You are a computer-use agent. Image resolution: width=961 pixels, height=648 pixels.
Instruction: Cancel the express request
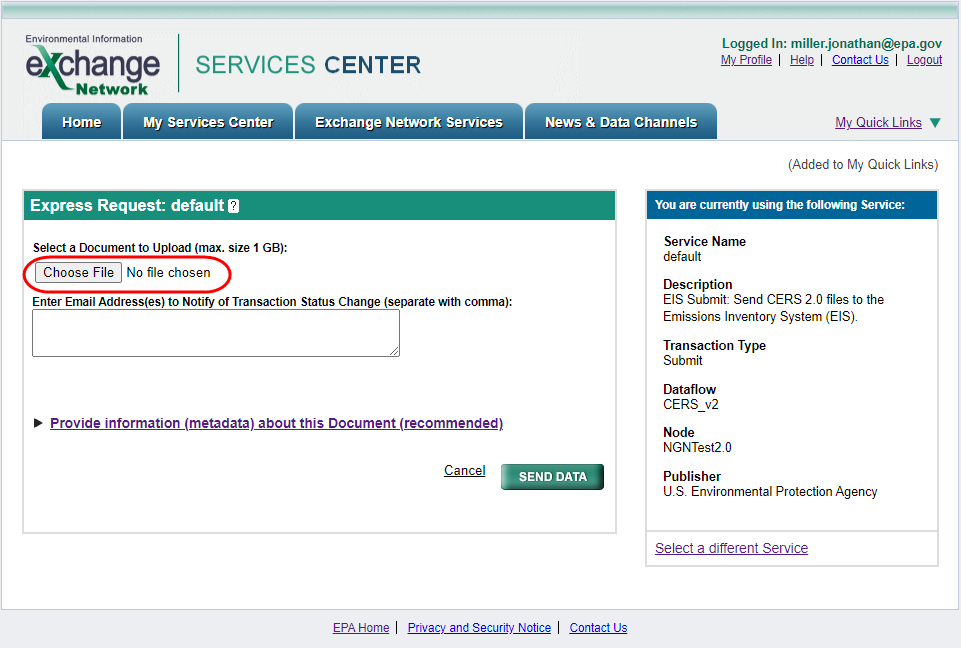click(465, 470)
